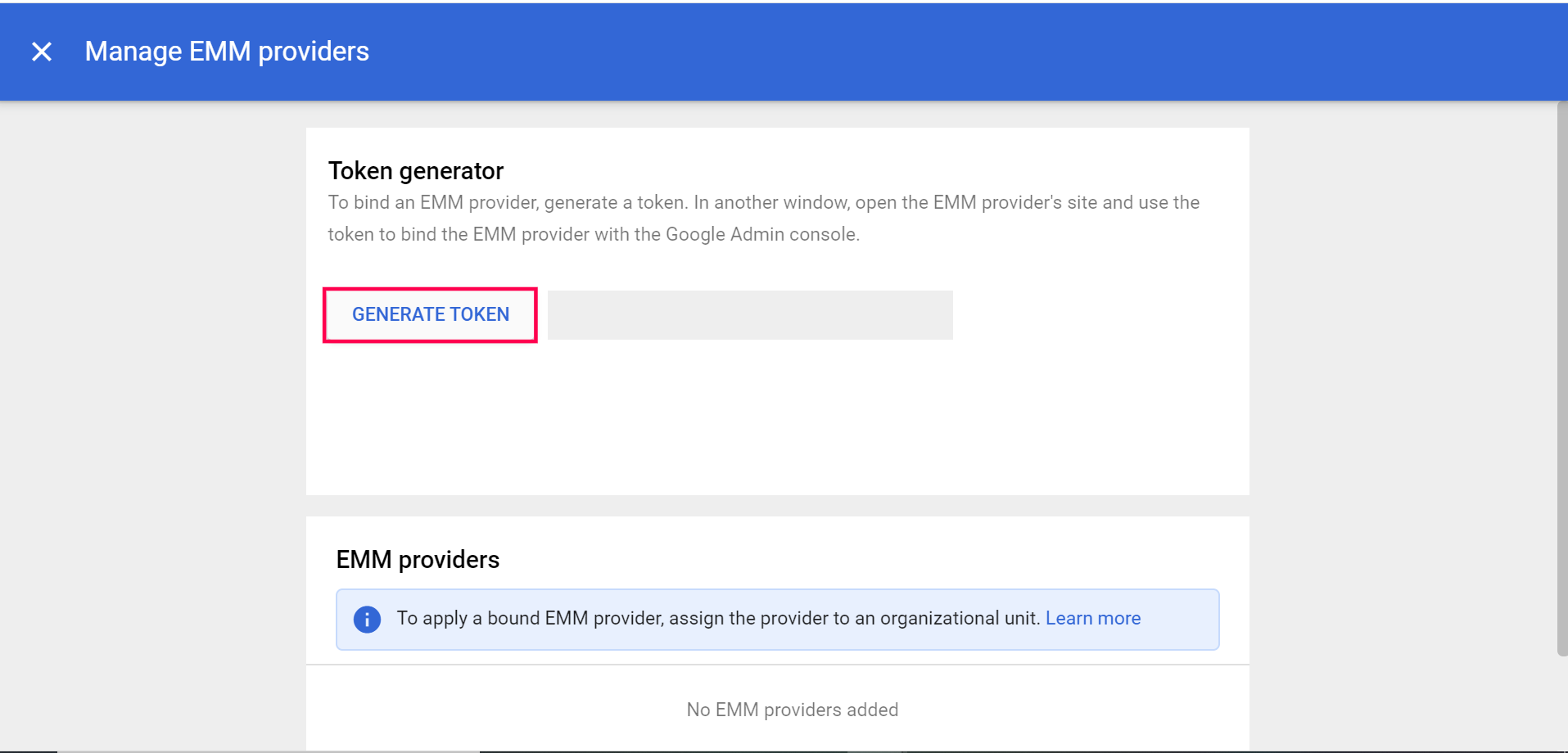
Task: Select the Token generator heading
Action: click(x=415, y=171)
